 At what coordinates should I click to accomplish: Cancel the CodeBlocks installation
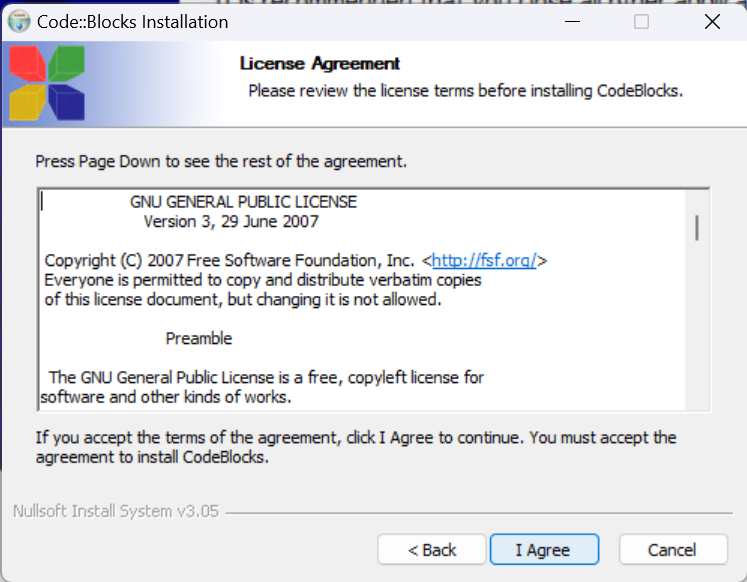click(x=673, y=550)
